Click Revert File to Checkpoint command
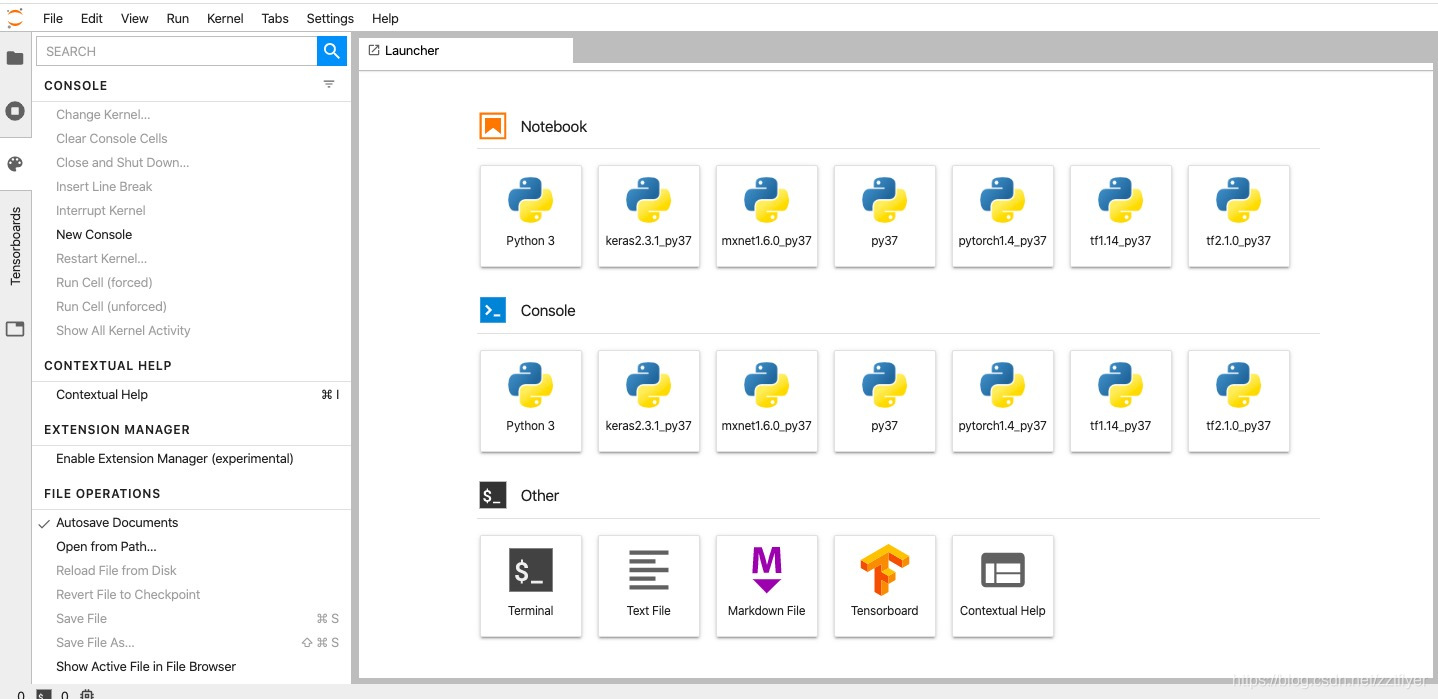 click(193, 595)
